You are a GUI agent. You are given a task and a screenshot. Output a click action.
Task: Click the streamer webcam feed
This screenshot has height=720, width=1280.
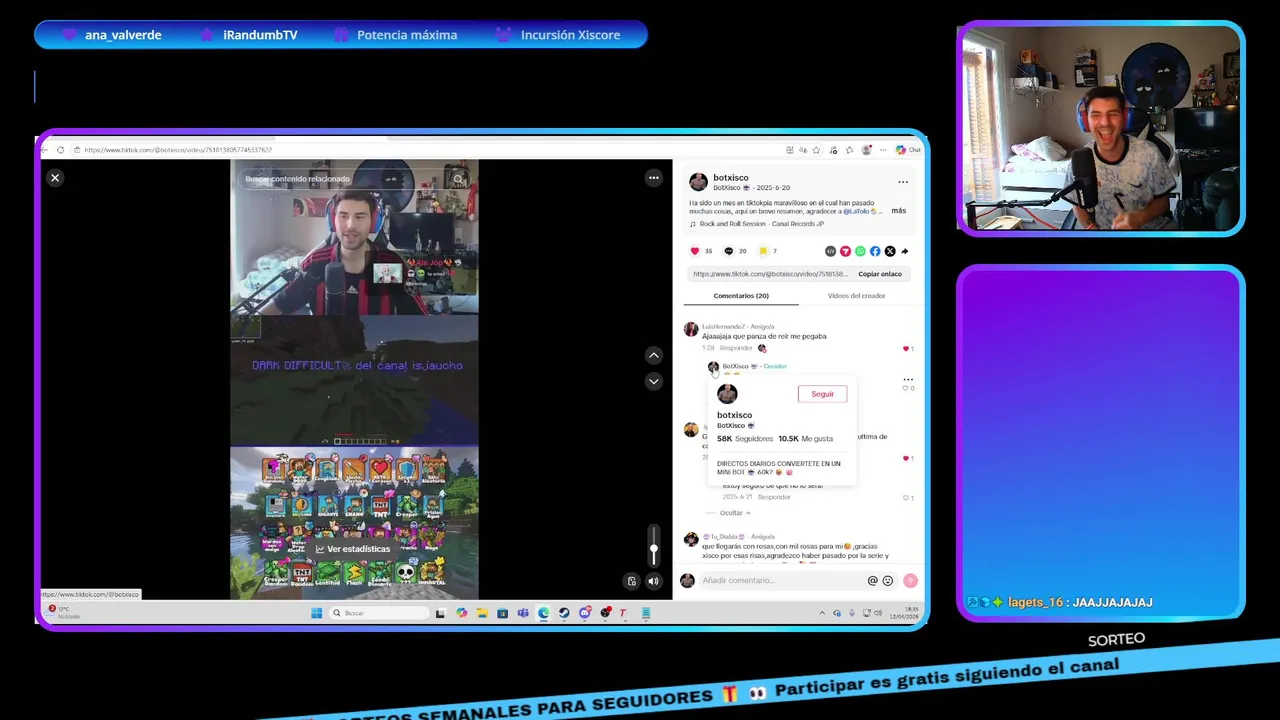(1101, 128)
